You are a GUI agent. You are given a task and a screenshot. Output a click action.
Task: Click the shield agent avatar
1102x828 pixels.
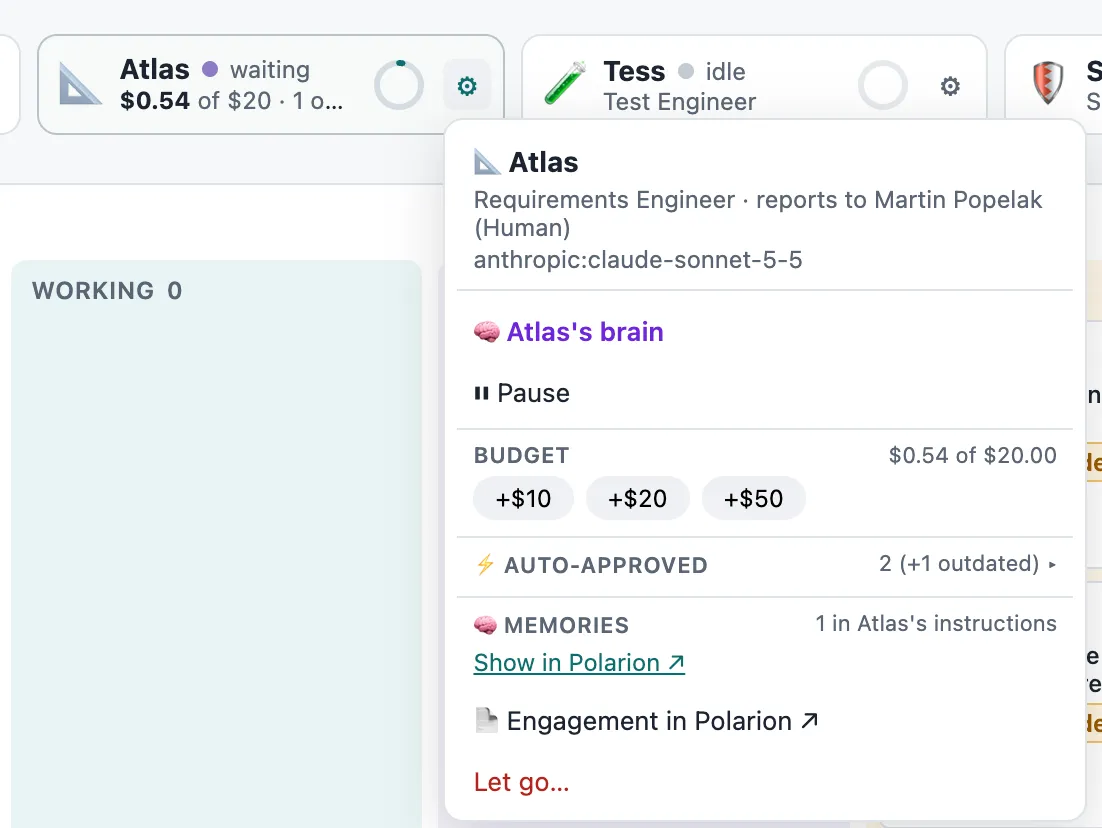point(1047,83)
